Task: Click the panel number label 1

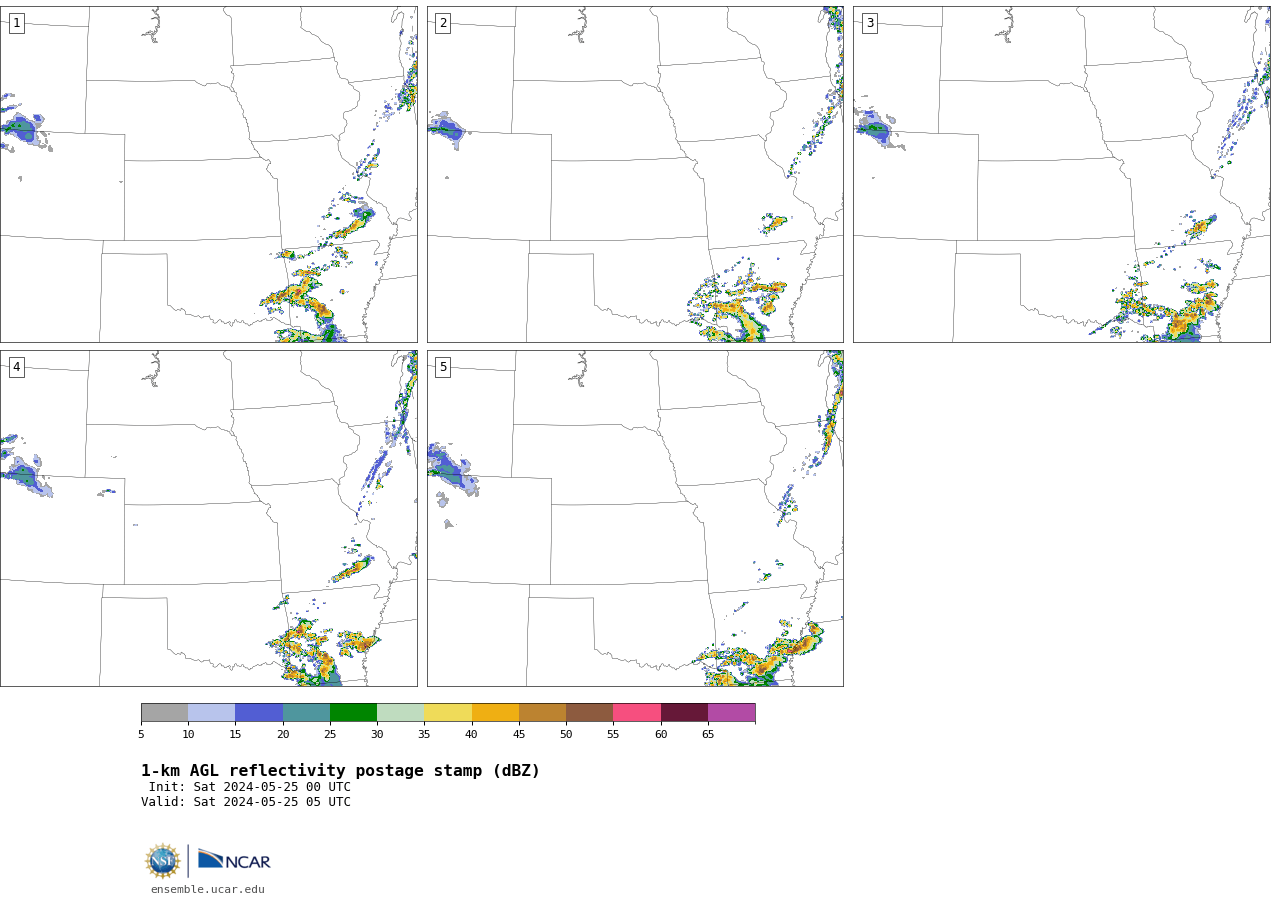Action: pos(16,23)
